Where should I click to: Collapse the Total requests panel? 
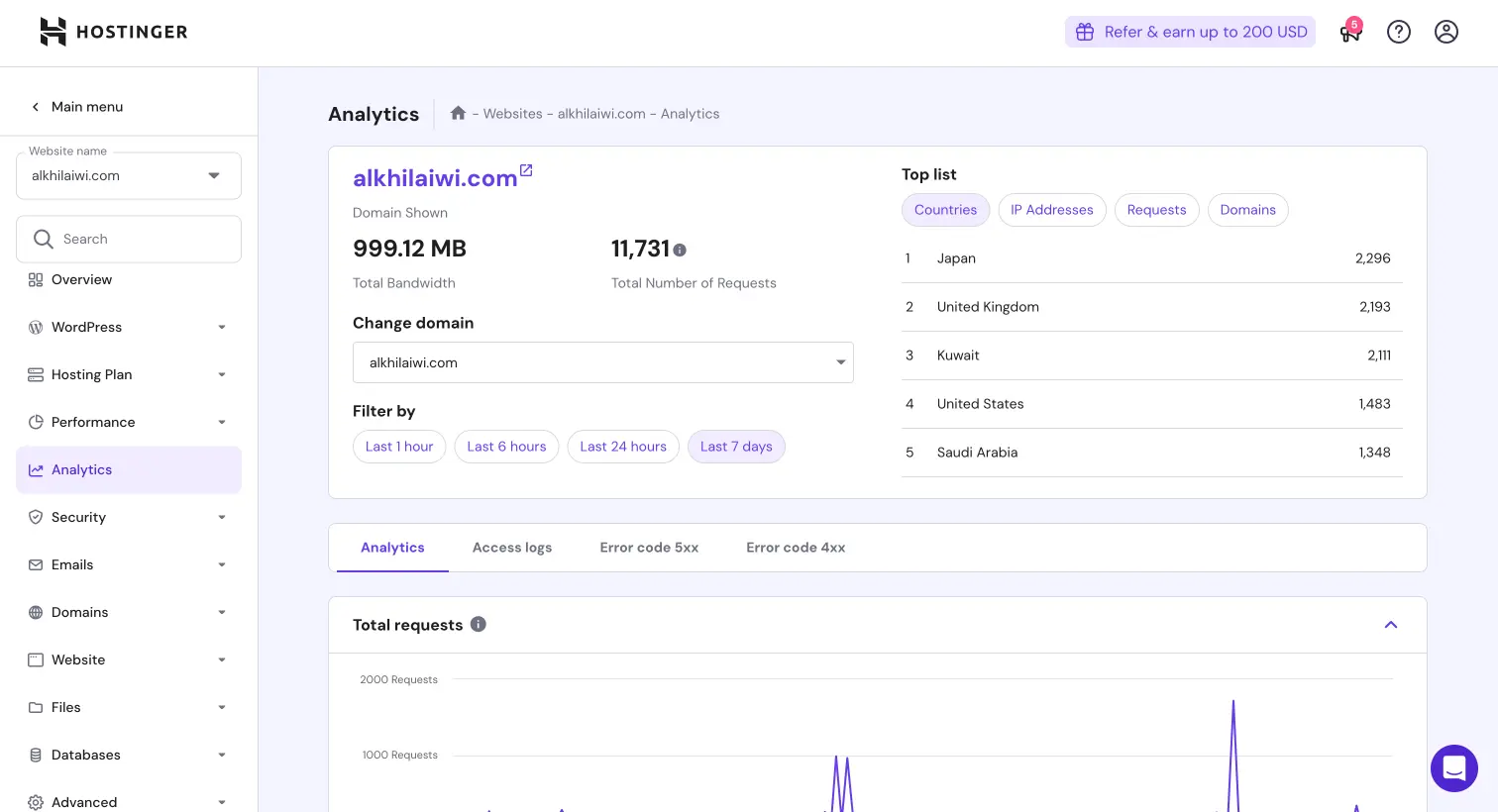point(1391,625)
